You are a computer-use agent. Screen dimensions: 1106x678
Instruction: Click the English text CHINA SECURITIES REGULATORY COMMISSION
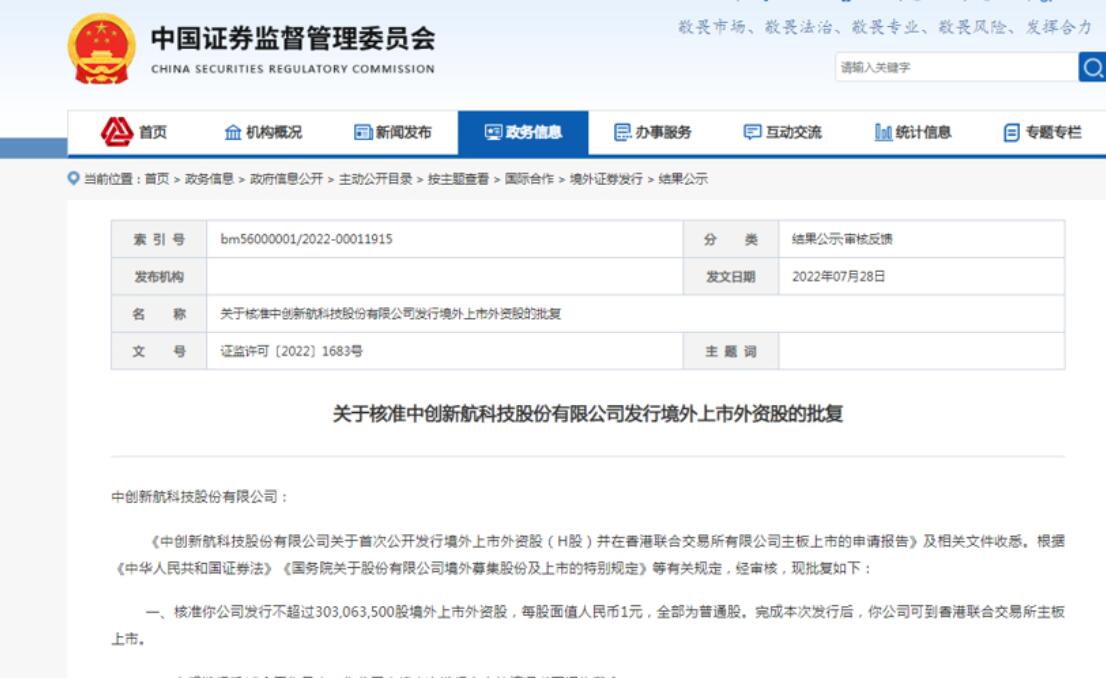[x=293, y=69]
